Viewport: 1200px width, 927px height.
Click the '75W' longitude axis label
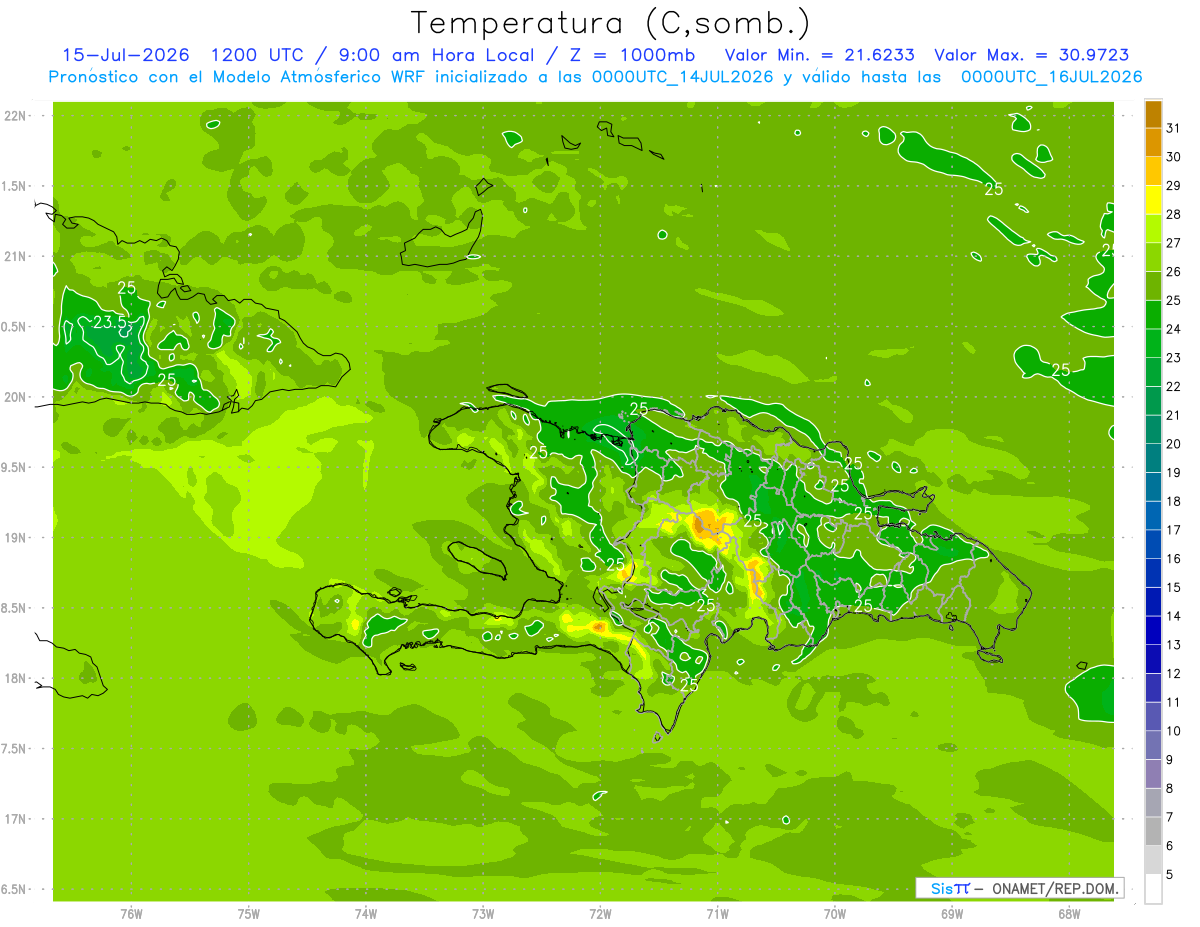click(x=249, y=912)
